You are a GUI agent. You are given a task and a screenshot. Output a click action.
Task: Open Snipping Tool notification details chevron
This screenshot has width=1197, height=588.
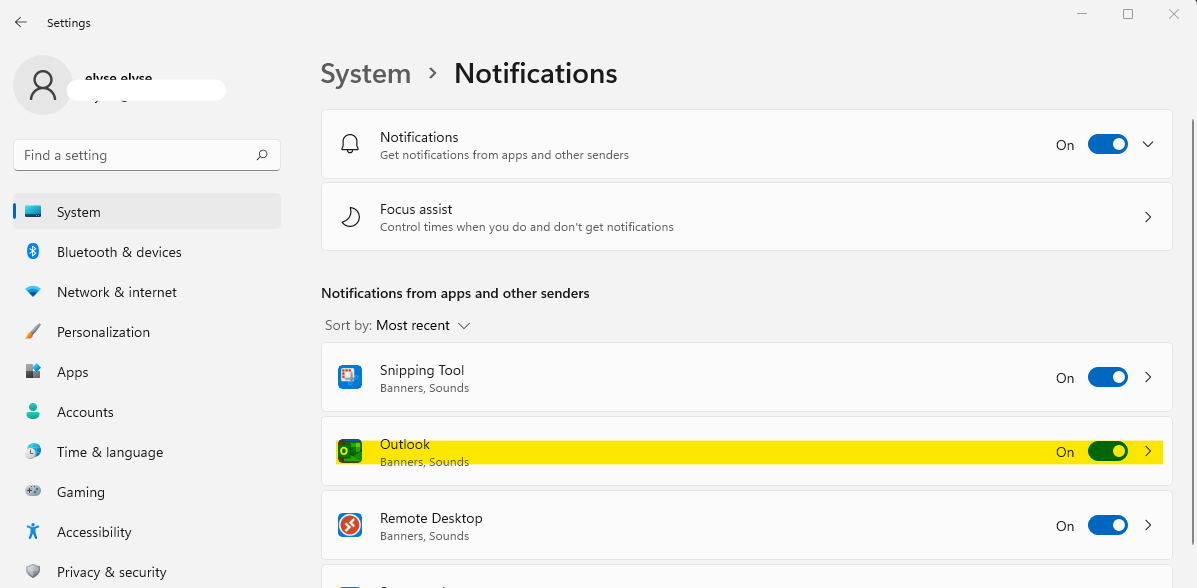point(1147,377)
